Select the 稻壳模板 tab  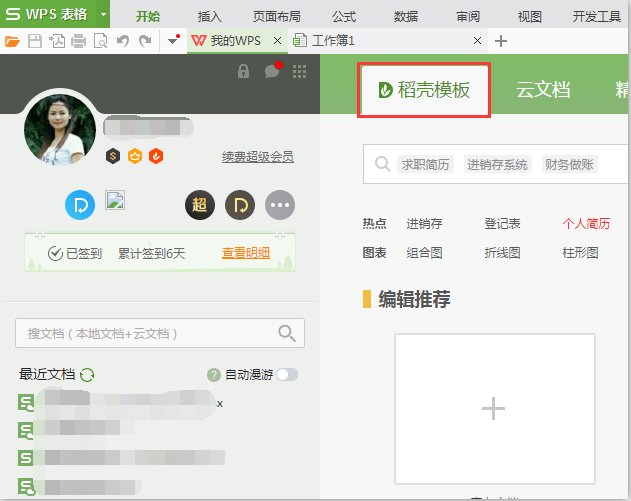point(425,90)
